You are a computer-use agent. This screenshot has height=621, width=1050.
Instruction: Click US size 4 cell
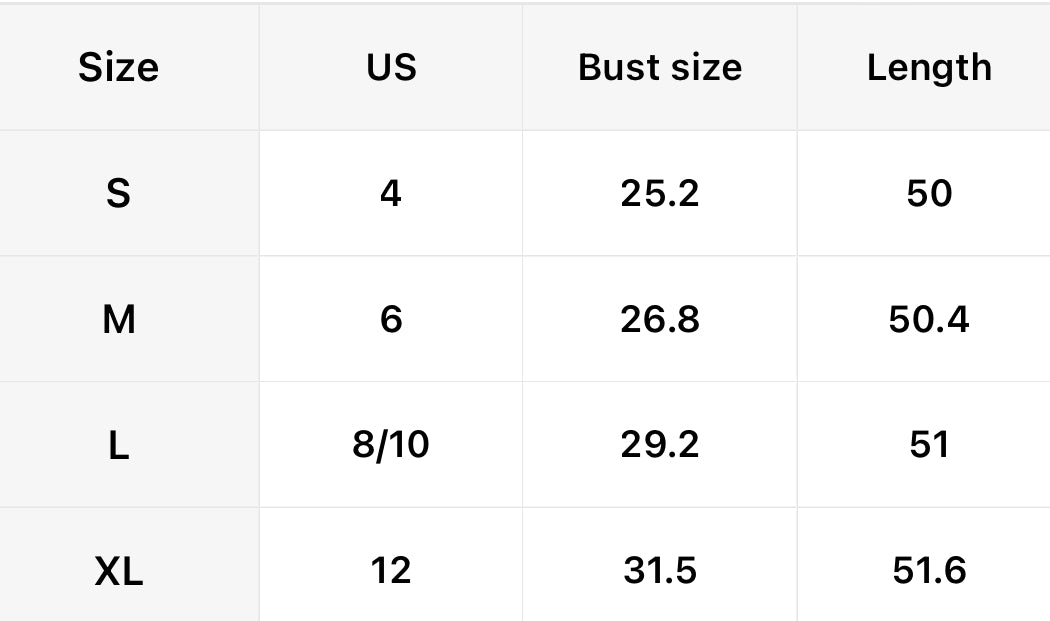click(x=391, y=193)
